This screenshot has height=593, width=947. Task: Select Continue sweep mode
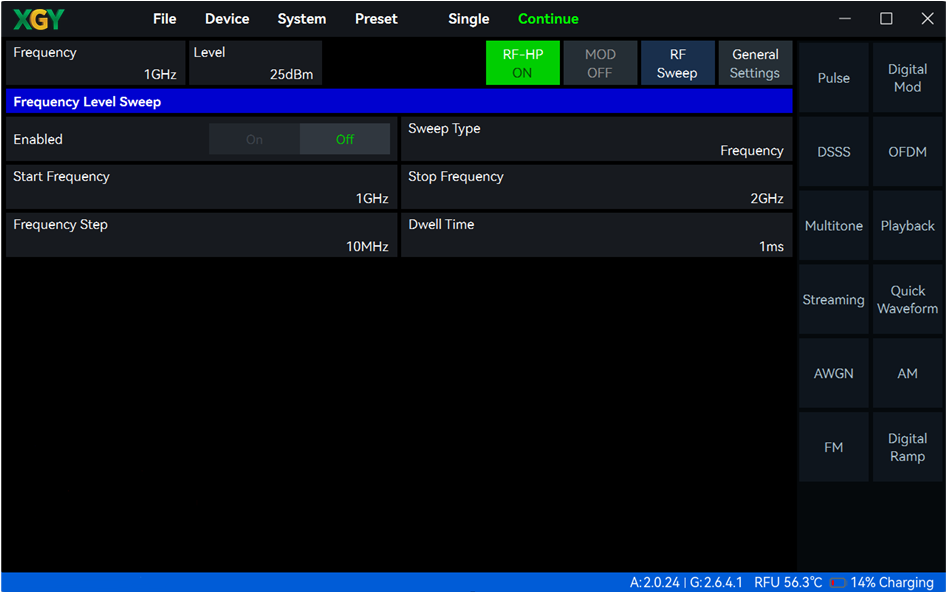[x=548, y=19]
